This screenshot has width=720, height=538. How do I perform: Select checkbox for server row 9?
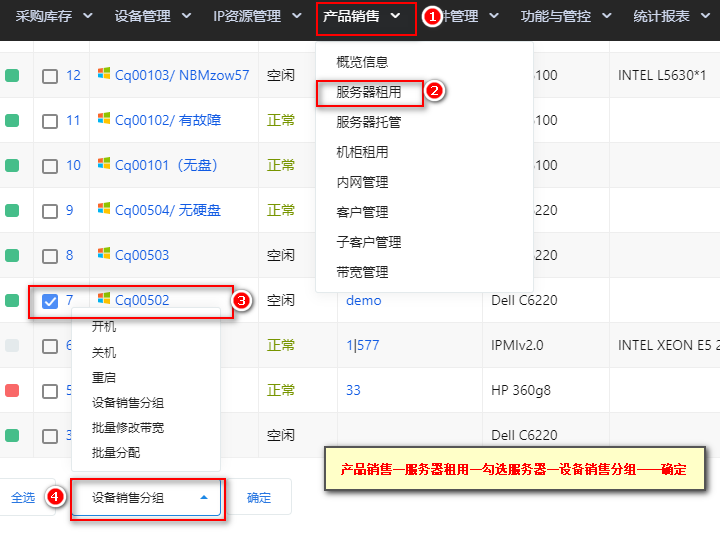coord(50,211)
